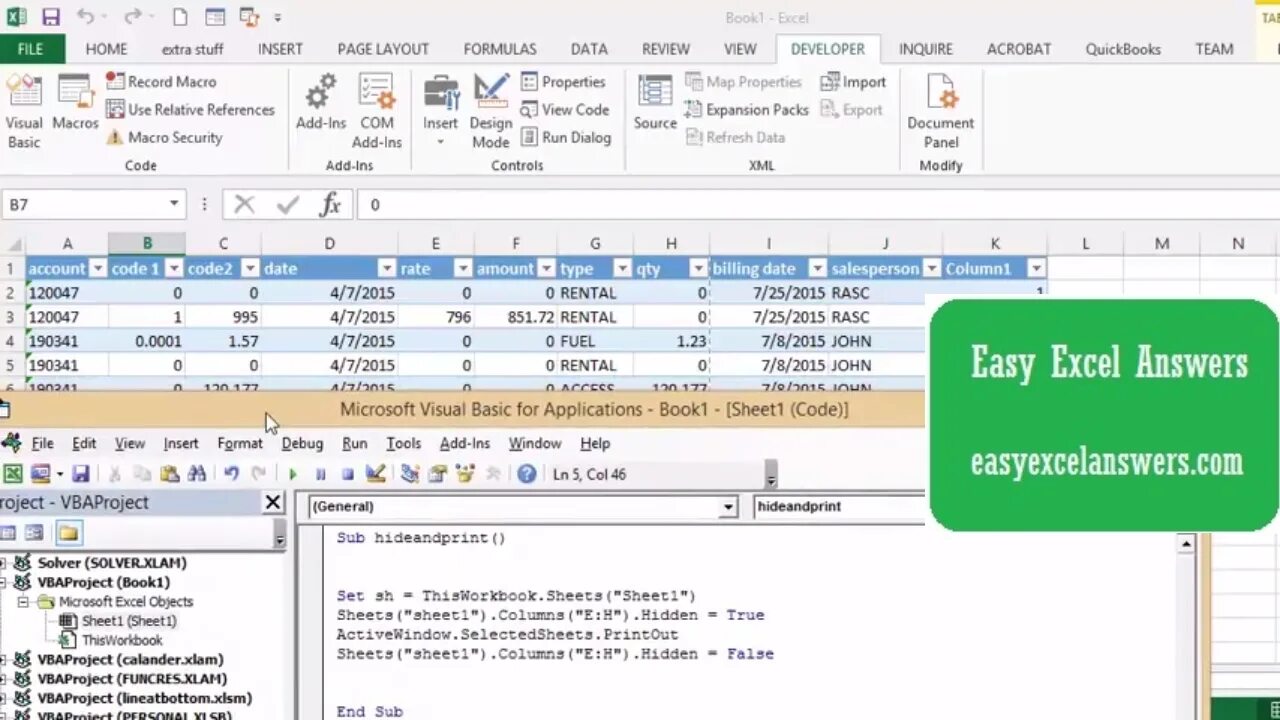This screenshot has height=720, width=1280.
Task: Toggle Design Mode icon in VBA toolbar
Action: [x=376, y=474]
